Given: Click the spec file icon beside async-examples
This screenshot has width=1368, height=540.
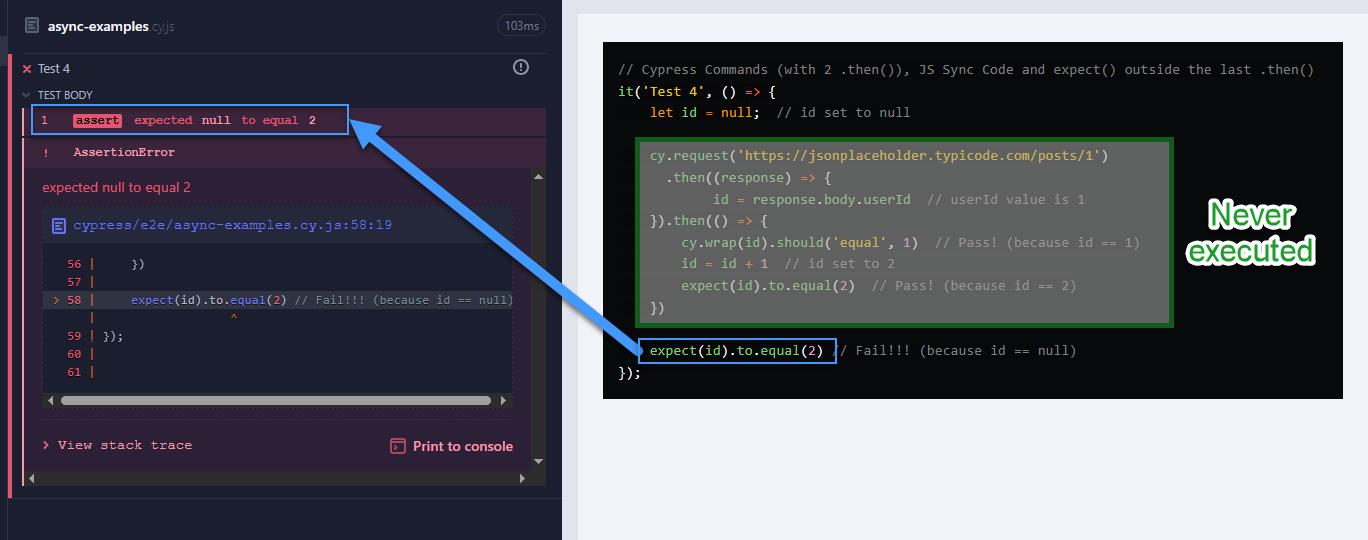Looking at the screenshot, I should 33,25.
